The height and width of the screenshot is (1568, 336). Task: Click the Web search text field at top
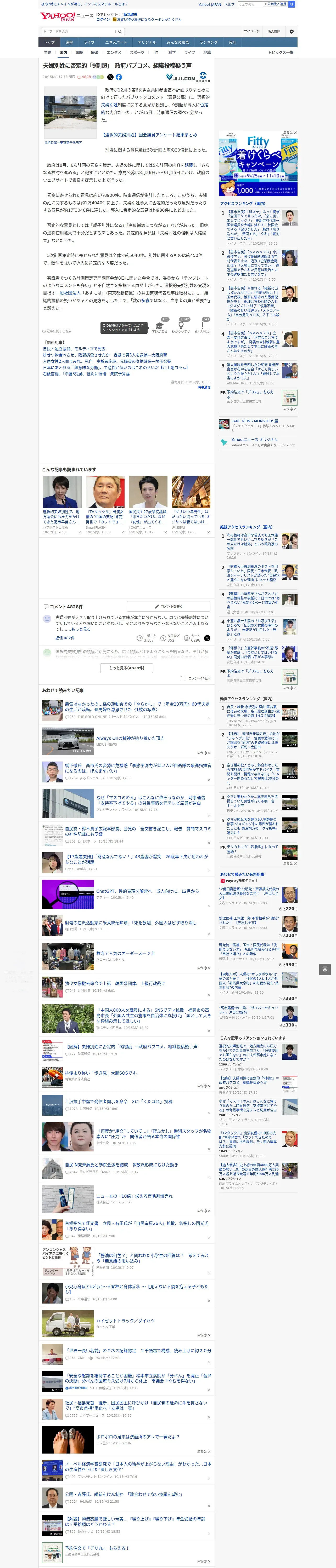[251, 4]
